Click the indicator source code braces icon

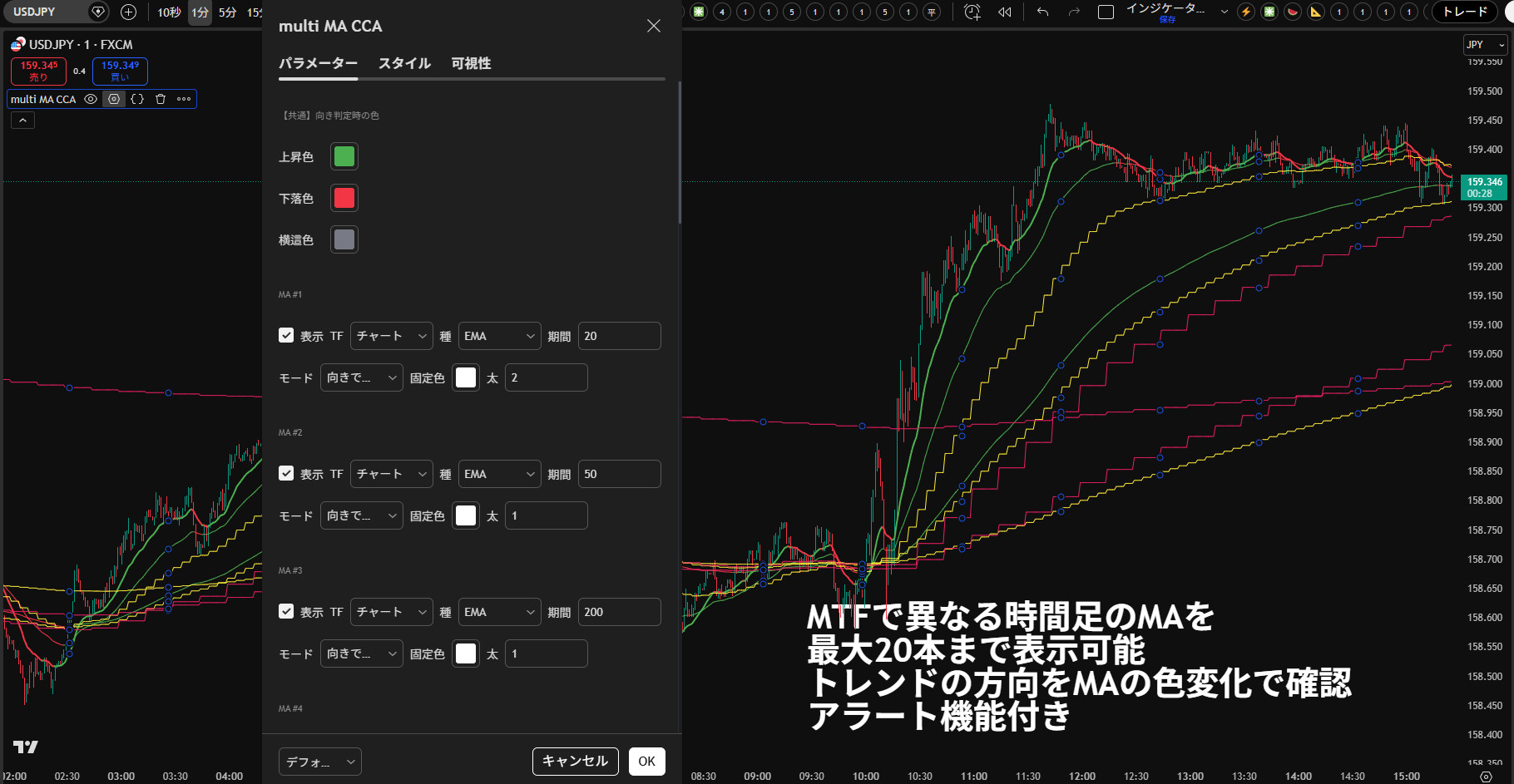pos(137,99)
